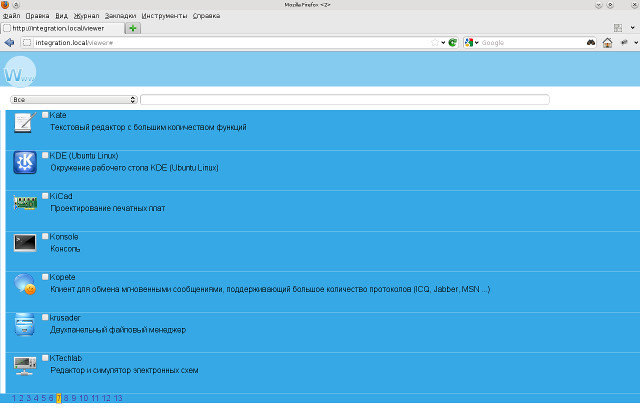Go to page 3 of the list
Image resolution: width=640 pixels, height=411 pixels.
[x=29, y=398]
